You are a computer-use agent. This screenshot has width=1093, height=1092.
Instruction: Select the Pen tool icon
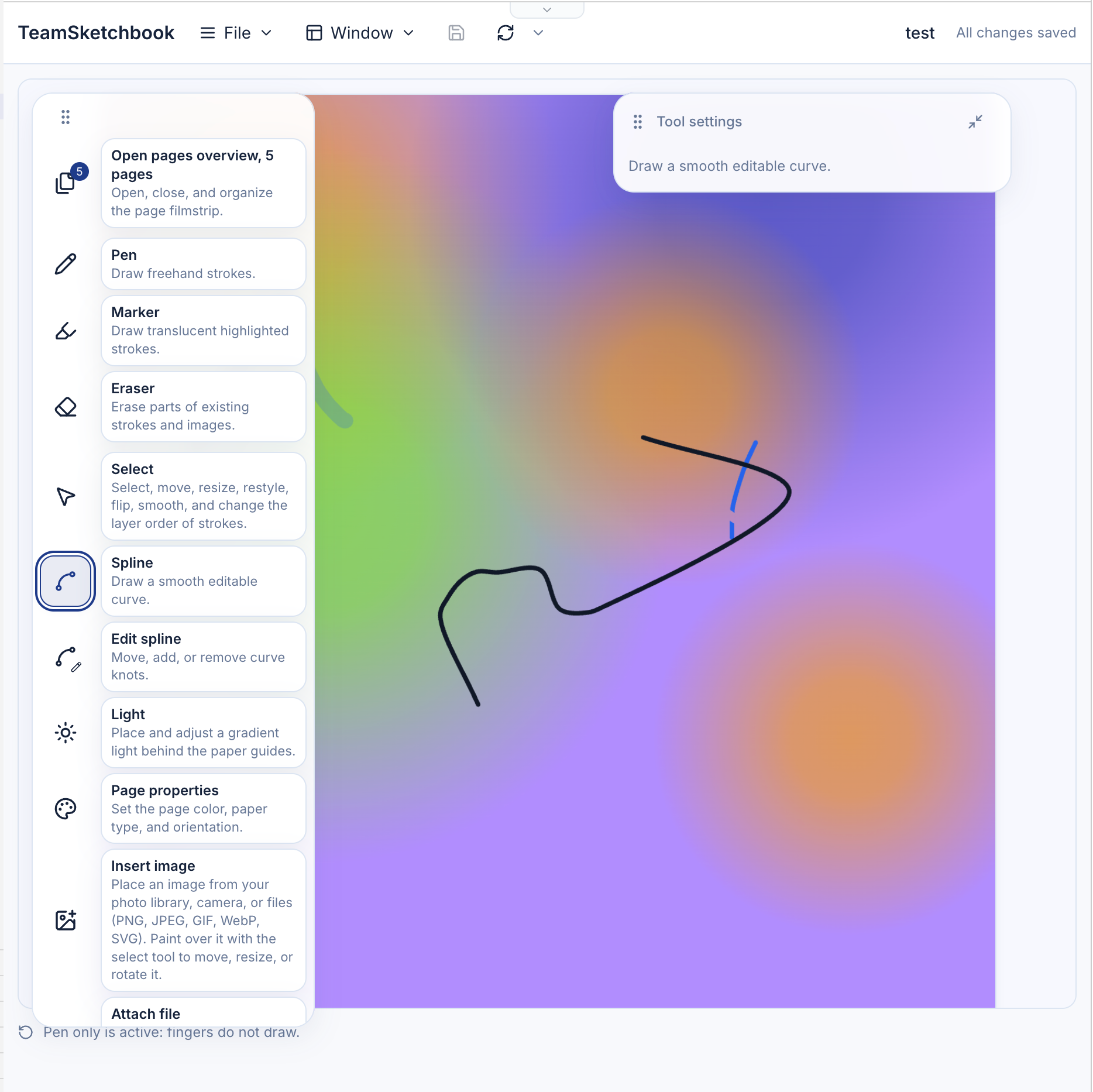66,264
